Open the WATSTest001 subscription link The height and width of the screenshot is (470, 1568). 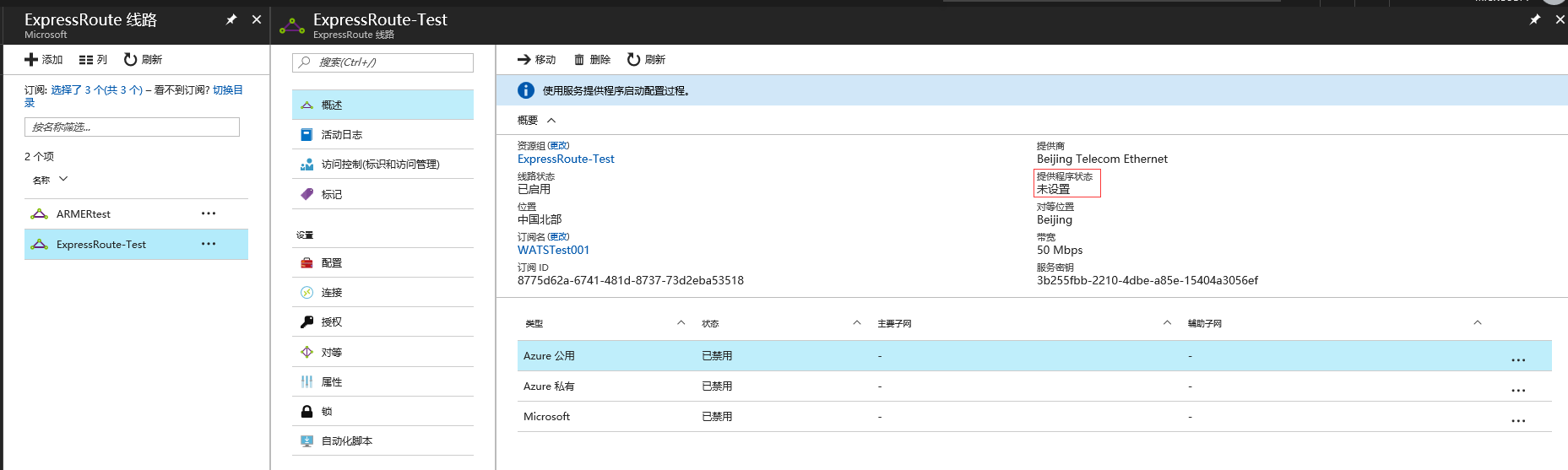tap(553, 250)
